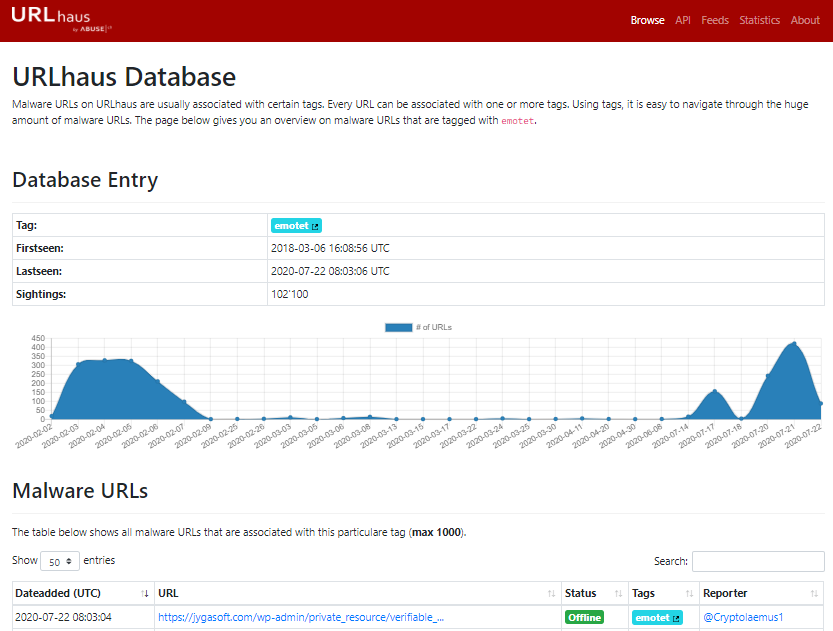Image resolution: width=833 pixels, height=631 pixels.
Task: Click the chart data point at 2020-07-17
Action: click(x=715, y=391)
